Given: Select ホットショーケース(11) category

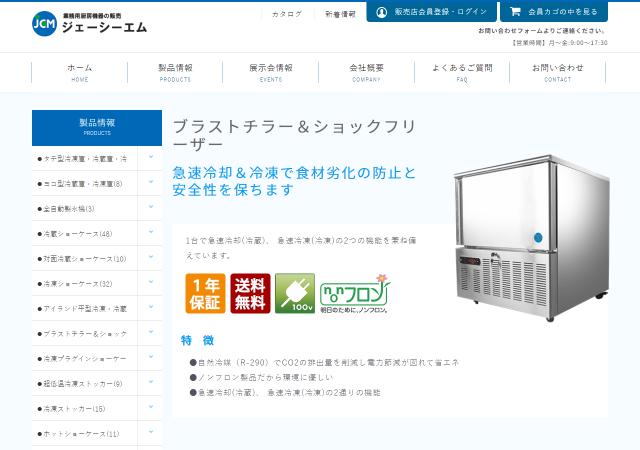Looking at the screenshot, I should pos(84,434).
